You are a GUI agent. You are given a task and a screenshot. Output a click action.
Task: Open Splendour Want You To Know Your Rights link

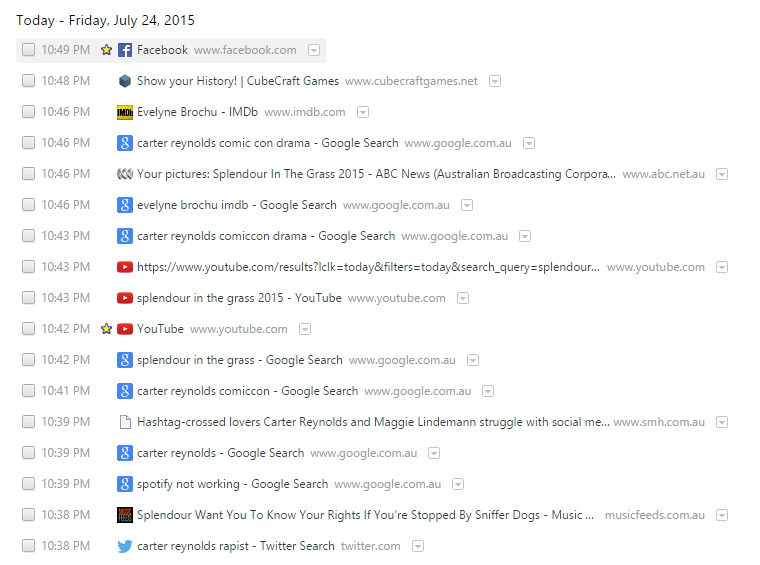pos(365,515)
